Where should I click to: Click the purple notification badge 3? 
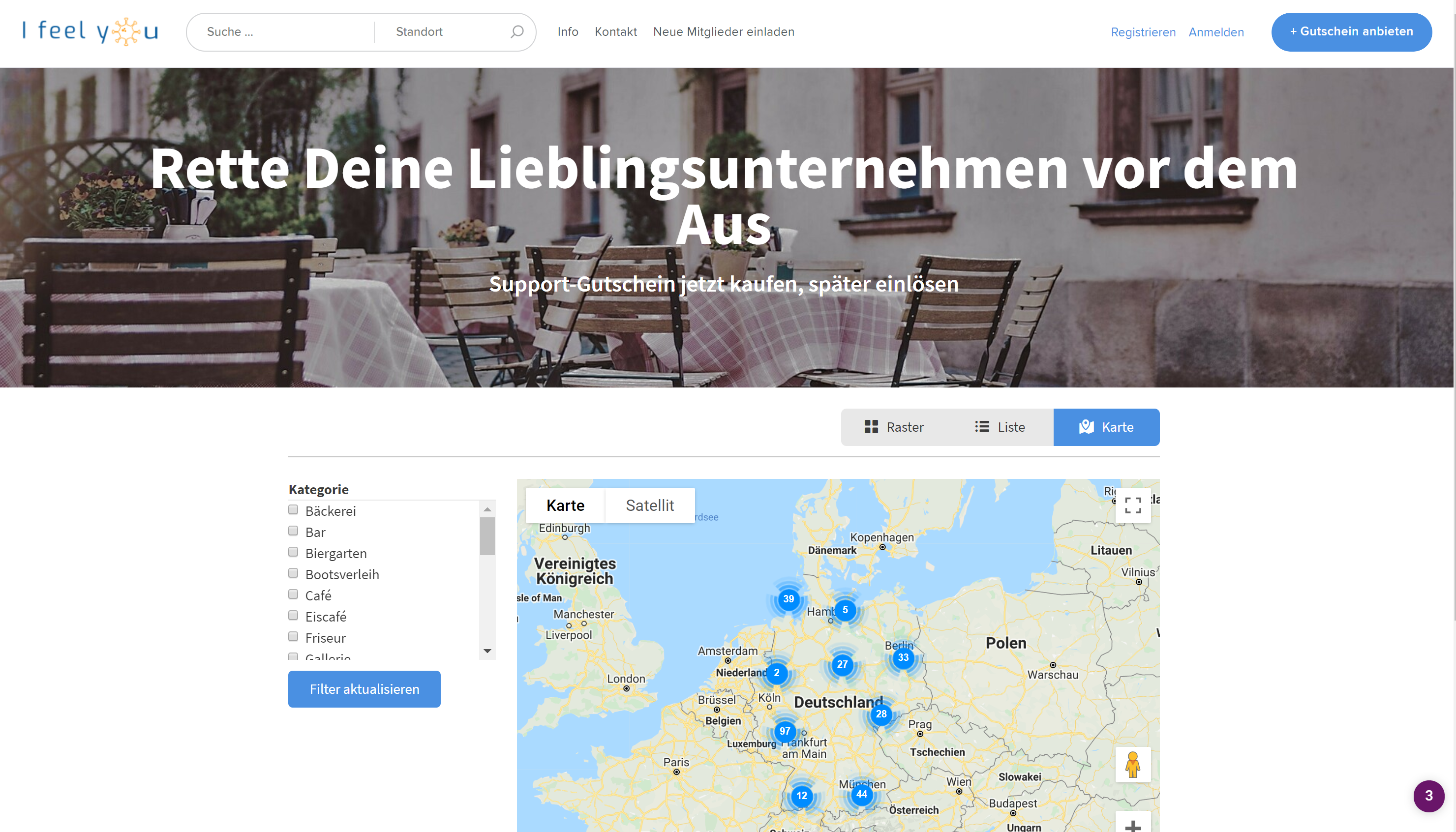[1428, 796]
